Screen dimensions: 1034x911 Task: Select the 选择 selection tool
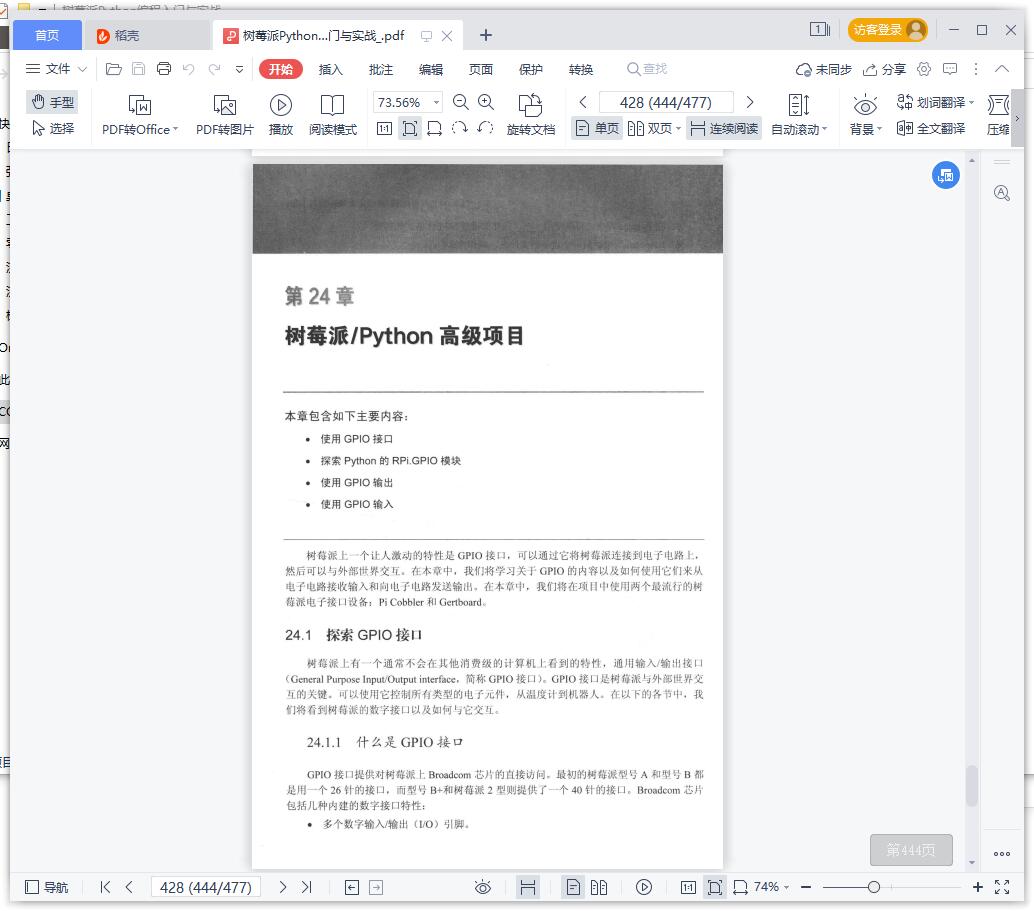click(53, 128)
